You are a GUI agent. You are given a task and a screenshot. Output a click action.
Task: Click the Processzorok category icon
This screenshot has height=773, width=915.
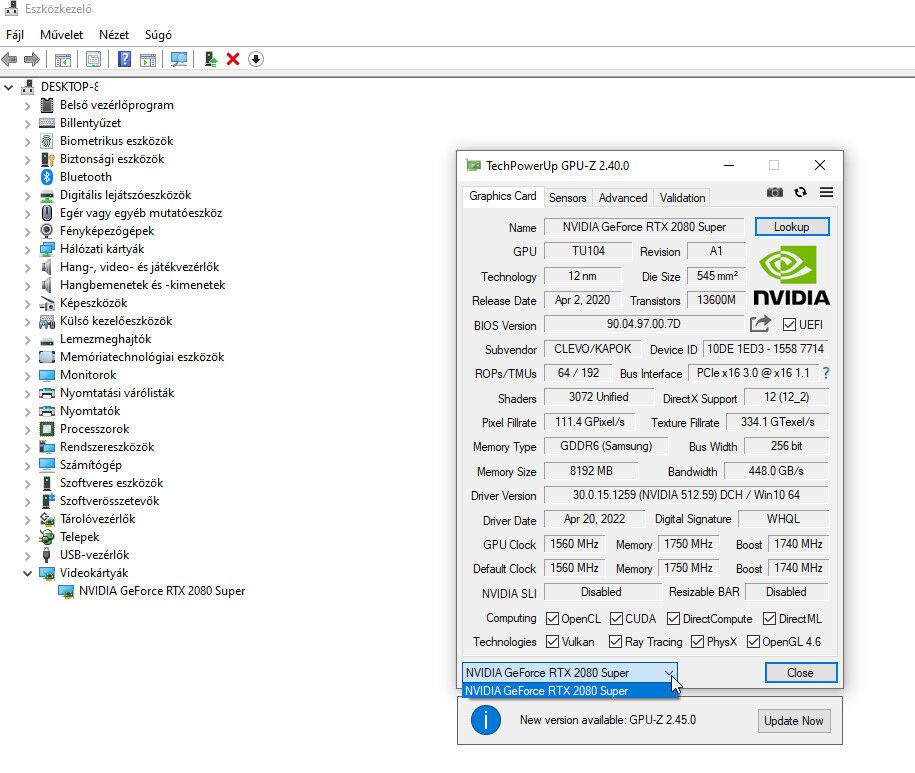47,429
